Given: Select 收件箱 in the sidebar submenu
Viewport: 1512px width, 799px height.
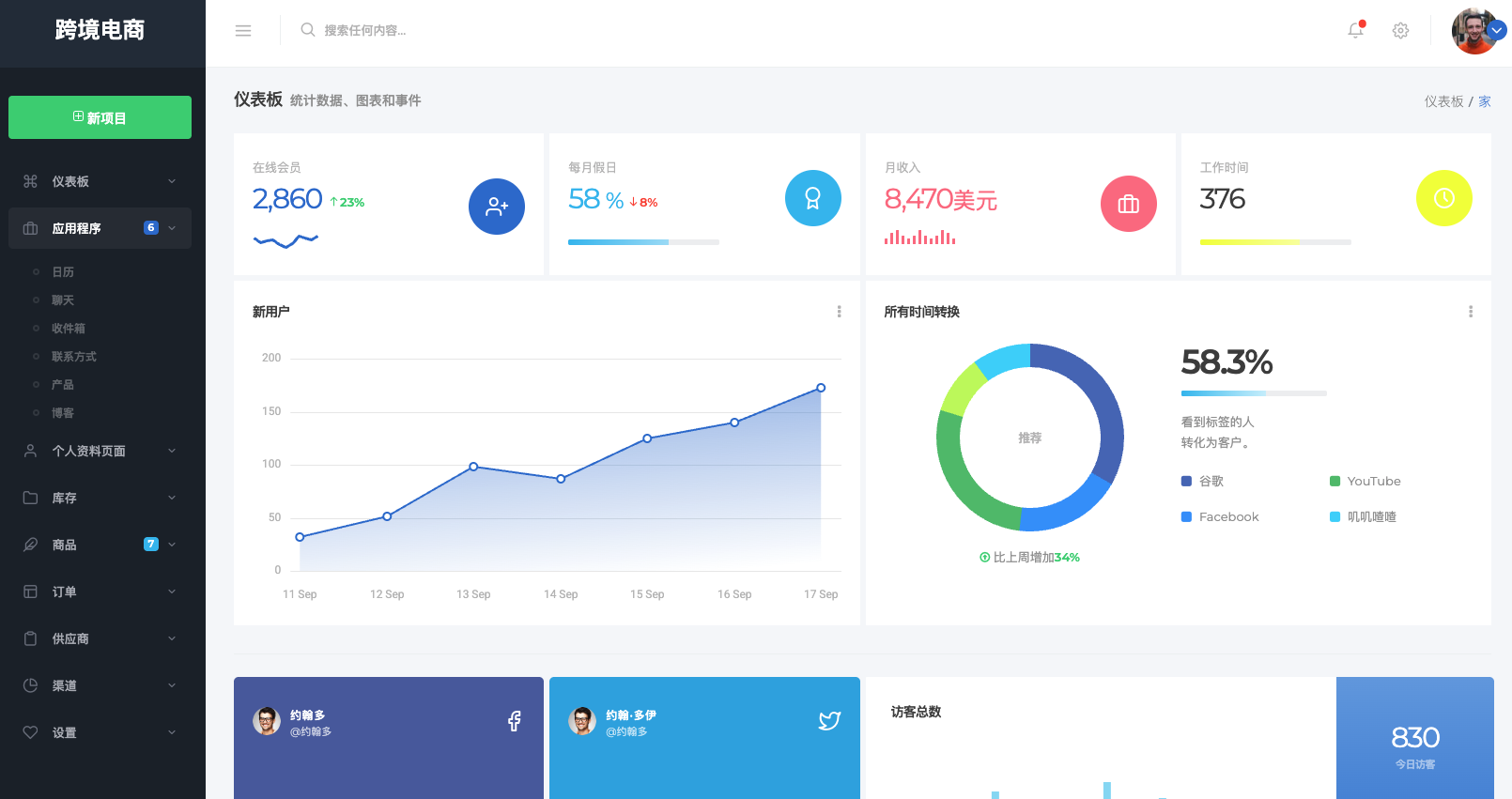Looking at the screenshot, I should coord(68,329).
